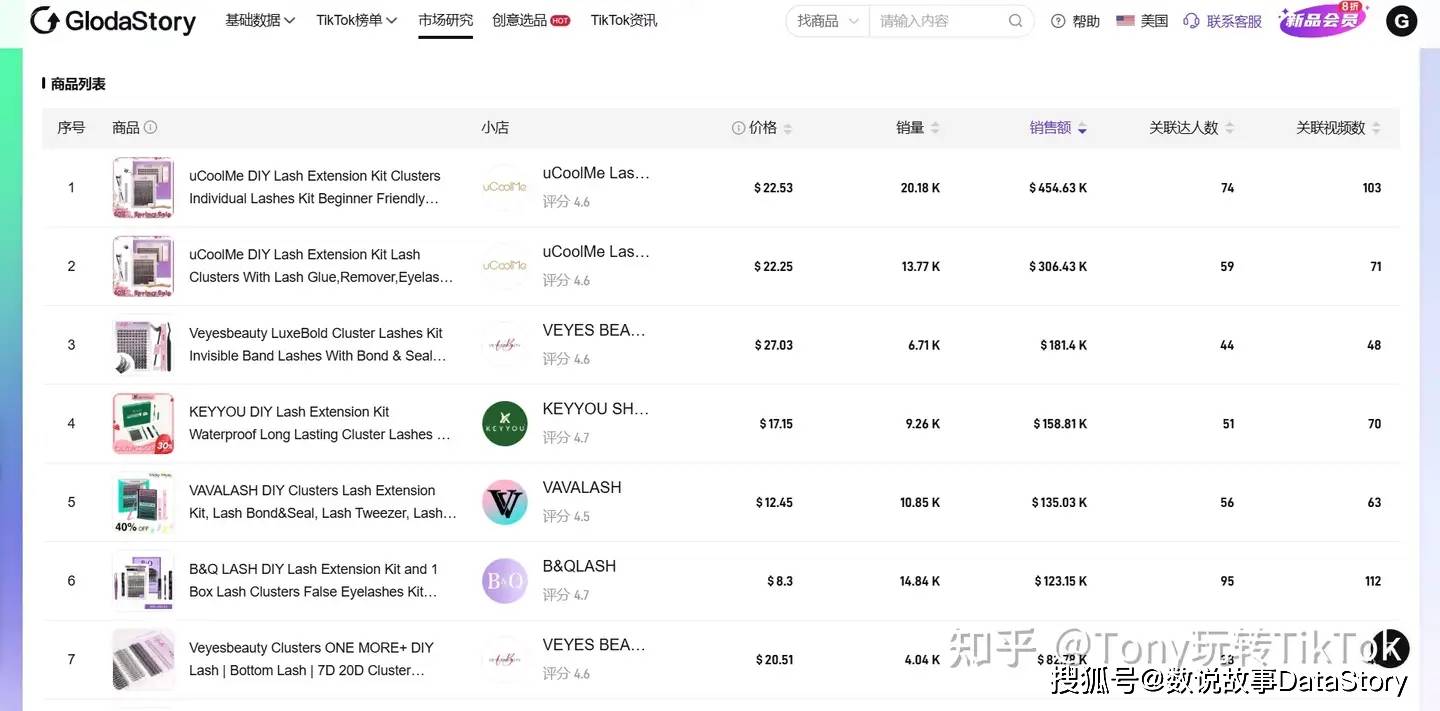This screenshot has height=711, width=1440.
Task: Select the 市场研究 tab
Action: tap(445, 20)
